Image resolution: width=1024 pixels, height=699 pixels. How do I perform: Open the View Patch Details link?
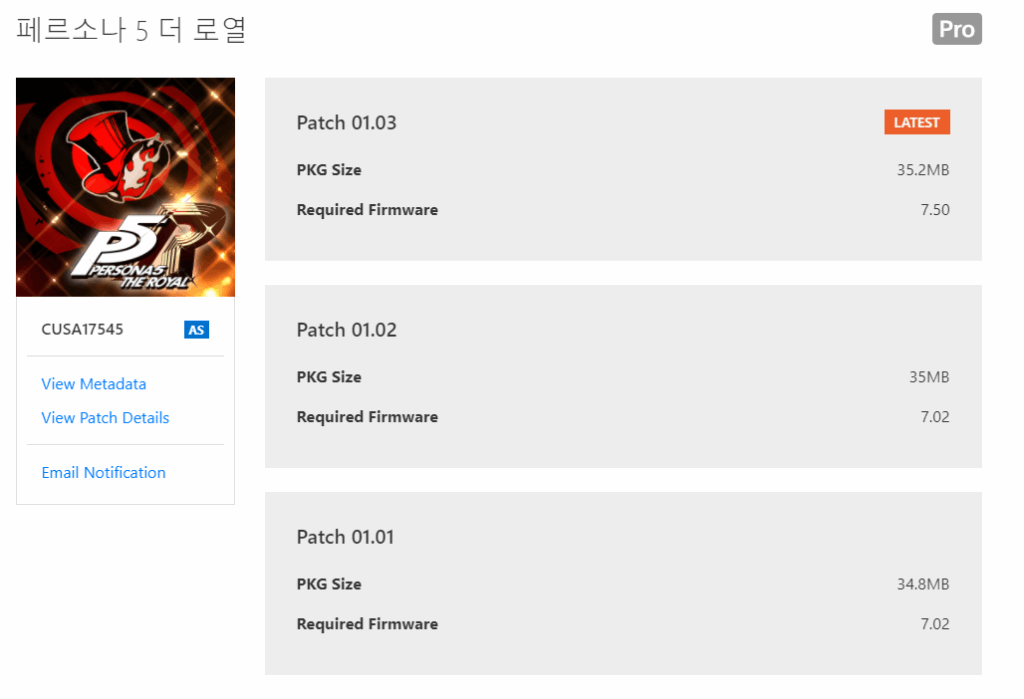click(105, 418)
